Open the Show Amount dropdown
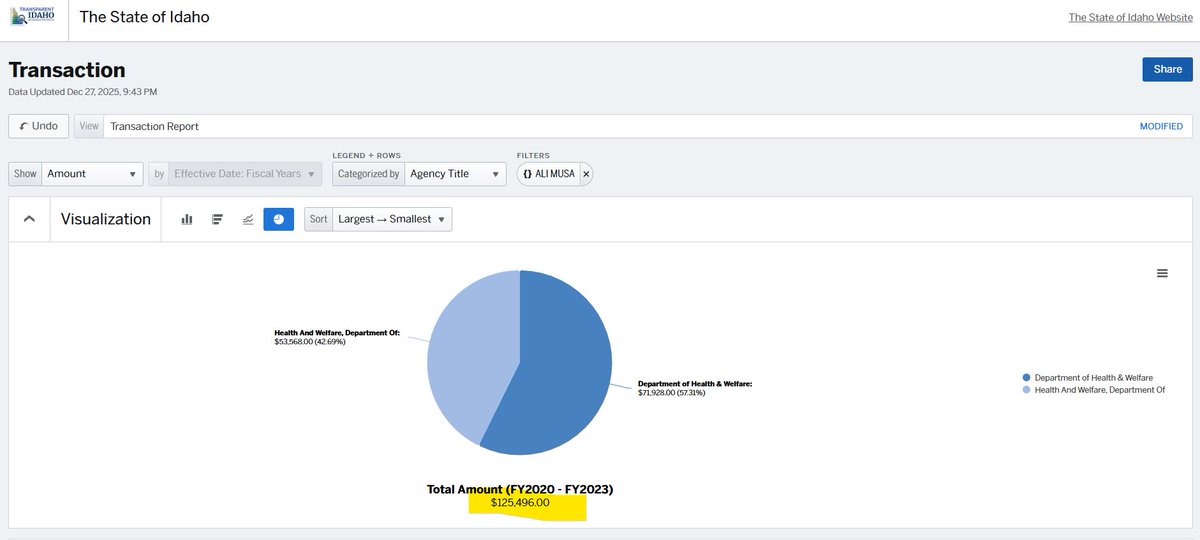The image size is (1200, 540). (93, 174)
